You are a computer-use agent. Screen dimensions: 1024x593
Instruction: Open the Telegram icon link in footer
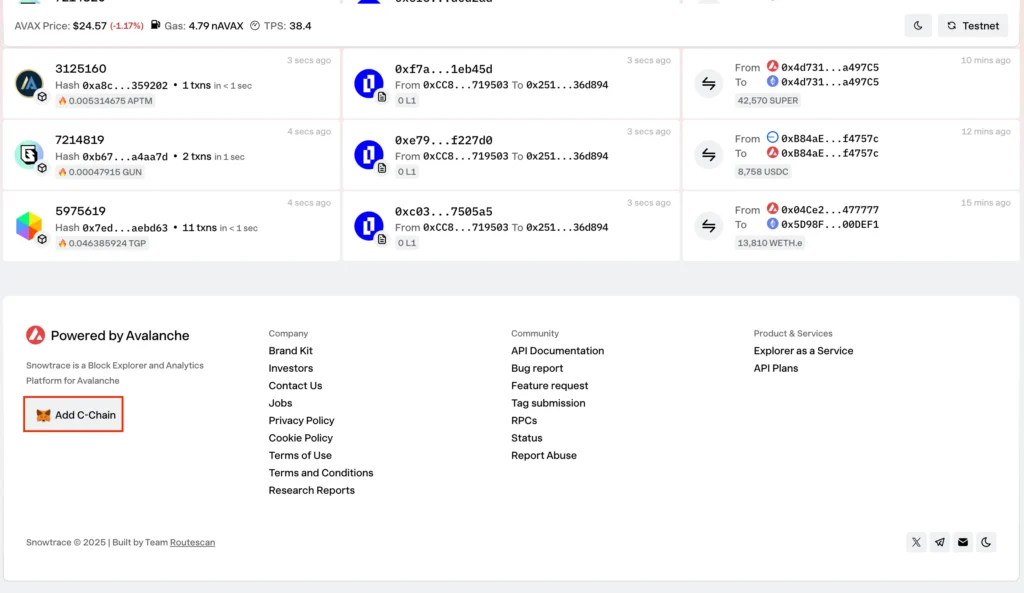(x=939, y=542)
